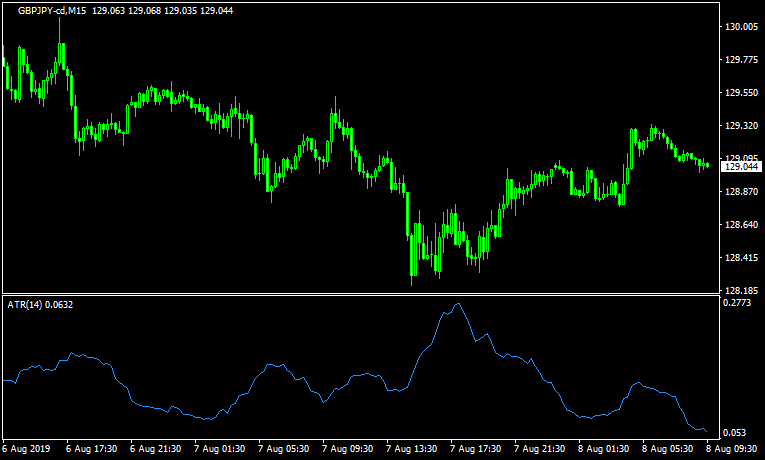Click the 128.185 bottom price label
Image resolution: width=765 pixels, height=460 pixels.
(741, 291)
